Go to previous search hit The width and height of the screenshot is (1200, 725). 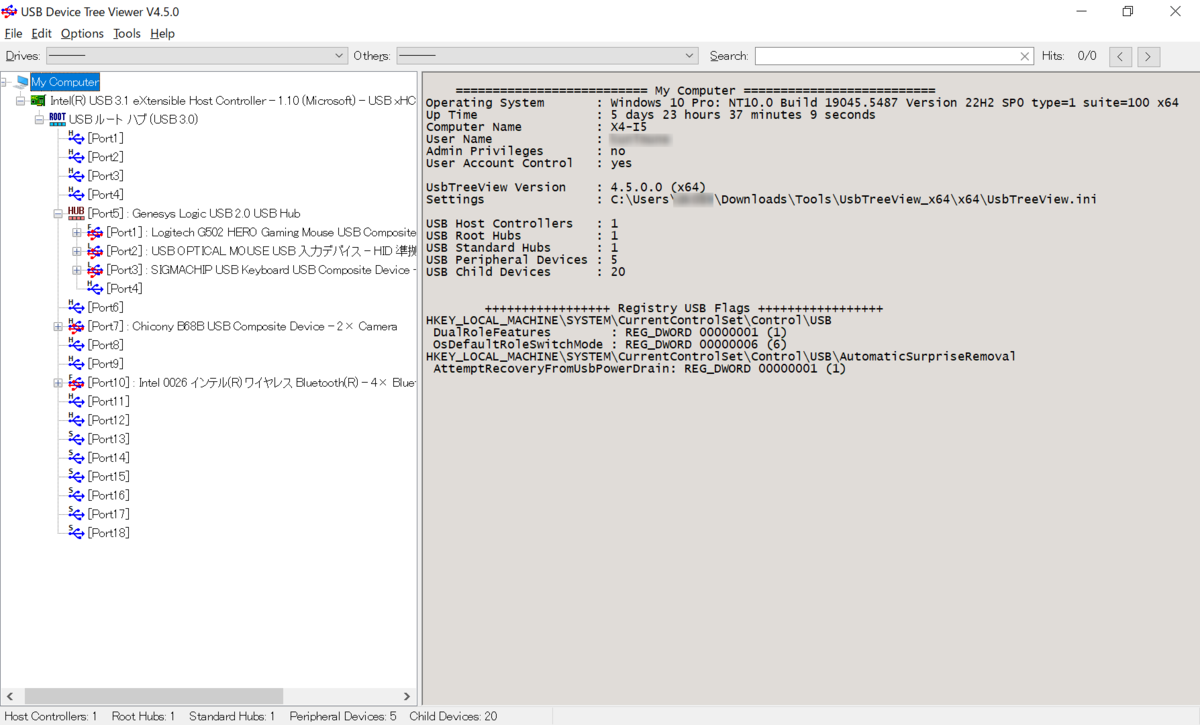pyautogui.click(x=1121, y=56)
